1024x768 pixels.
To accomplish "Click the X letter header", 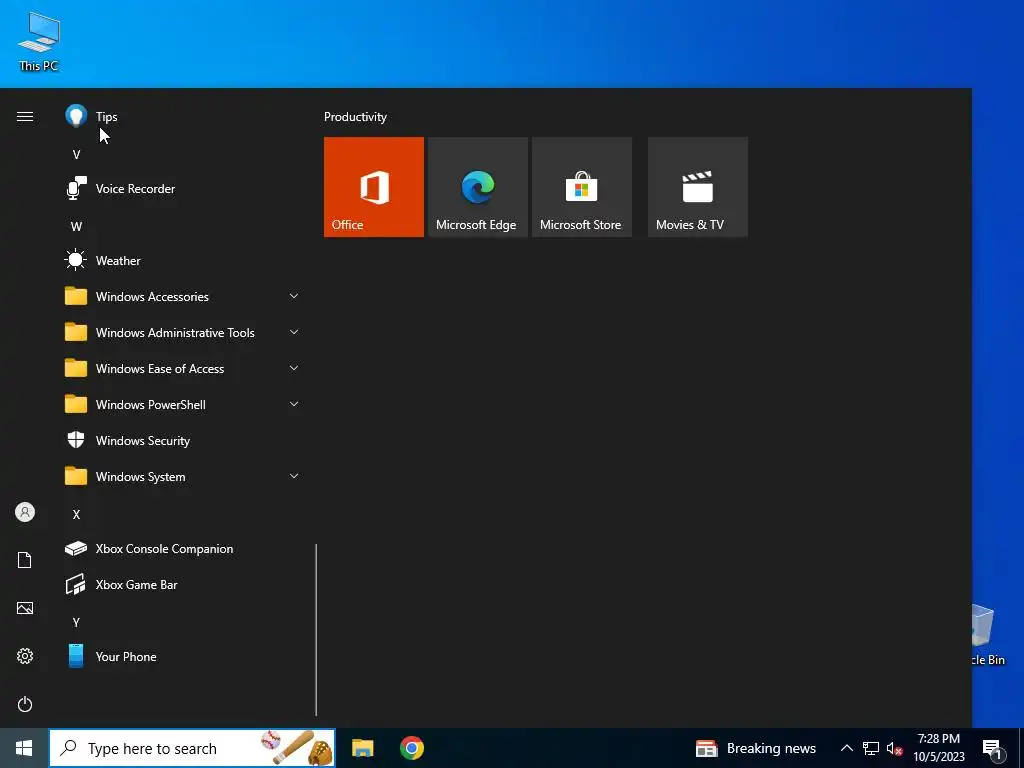I will pyautogui.click(x=76, y=515).
